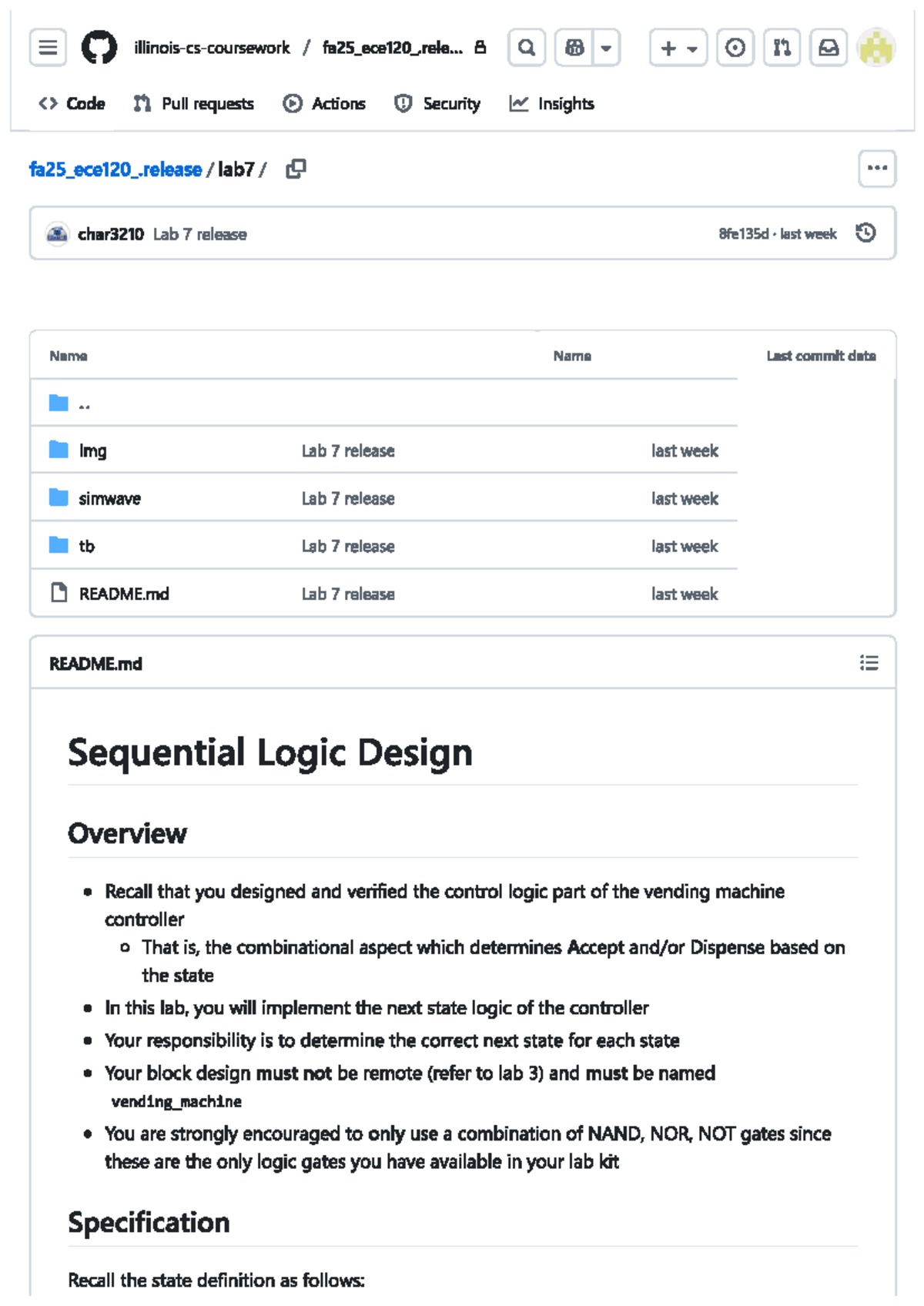924x1306 pixels.
Task: Open the more options ellipsis button
Action: [877, 168]
